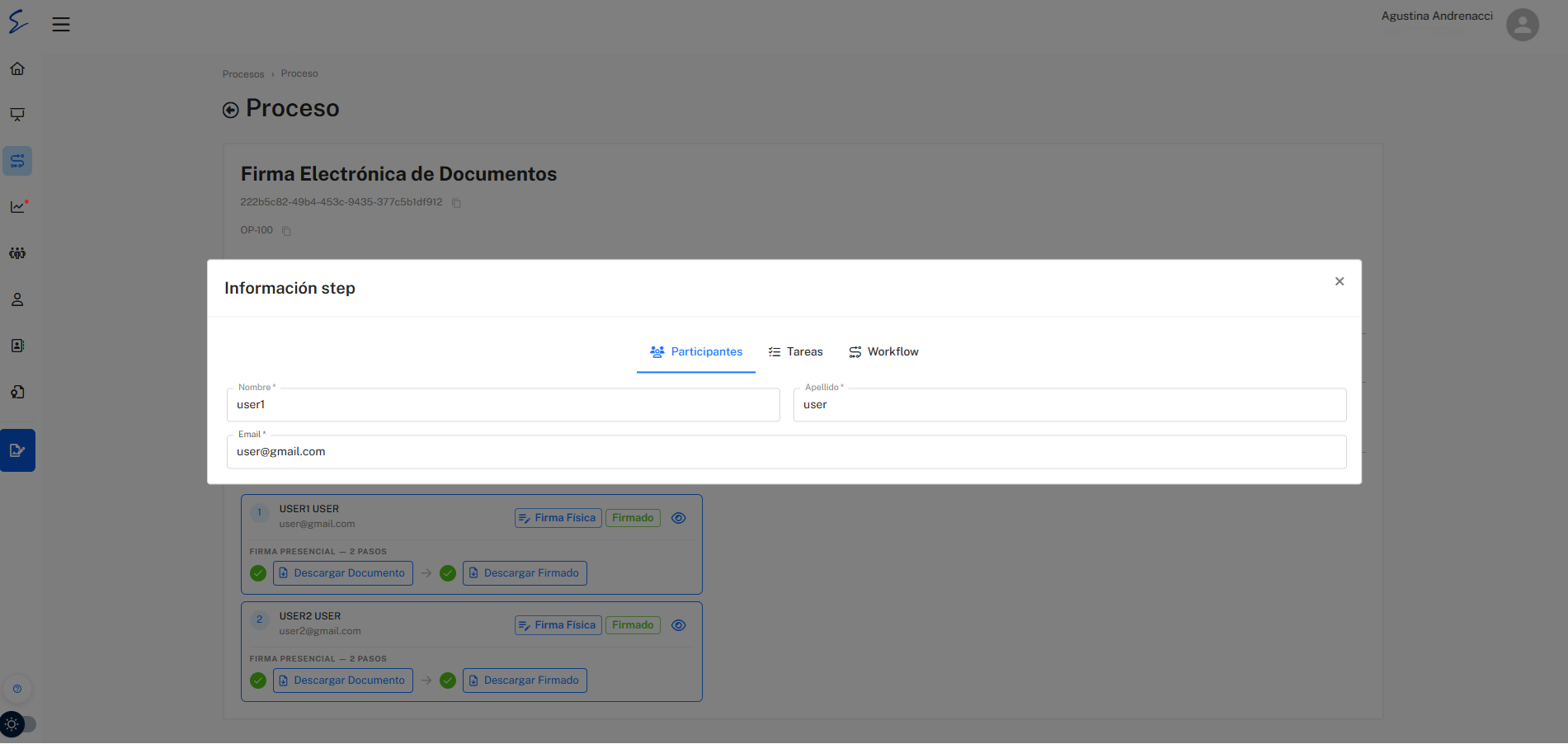1568x744 pixels.
Task: Click the Firmado status badge for USER2 USER
Action: (x=633, y=625)
